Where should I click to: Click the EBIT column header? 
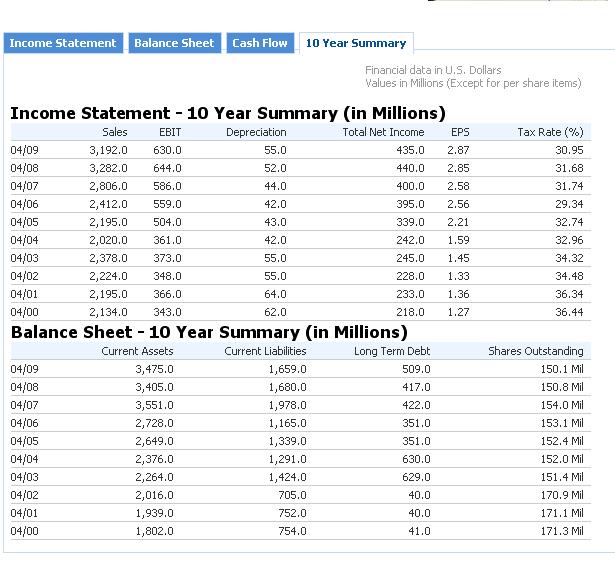pyautogui.click(x=170, y=132)
